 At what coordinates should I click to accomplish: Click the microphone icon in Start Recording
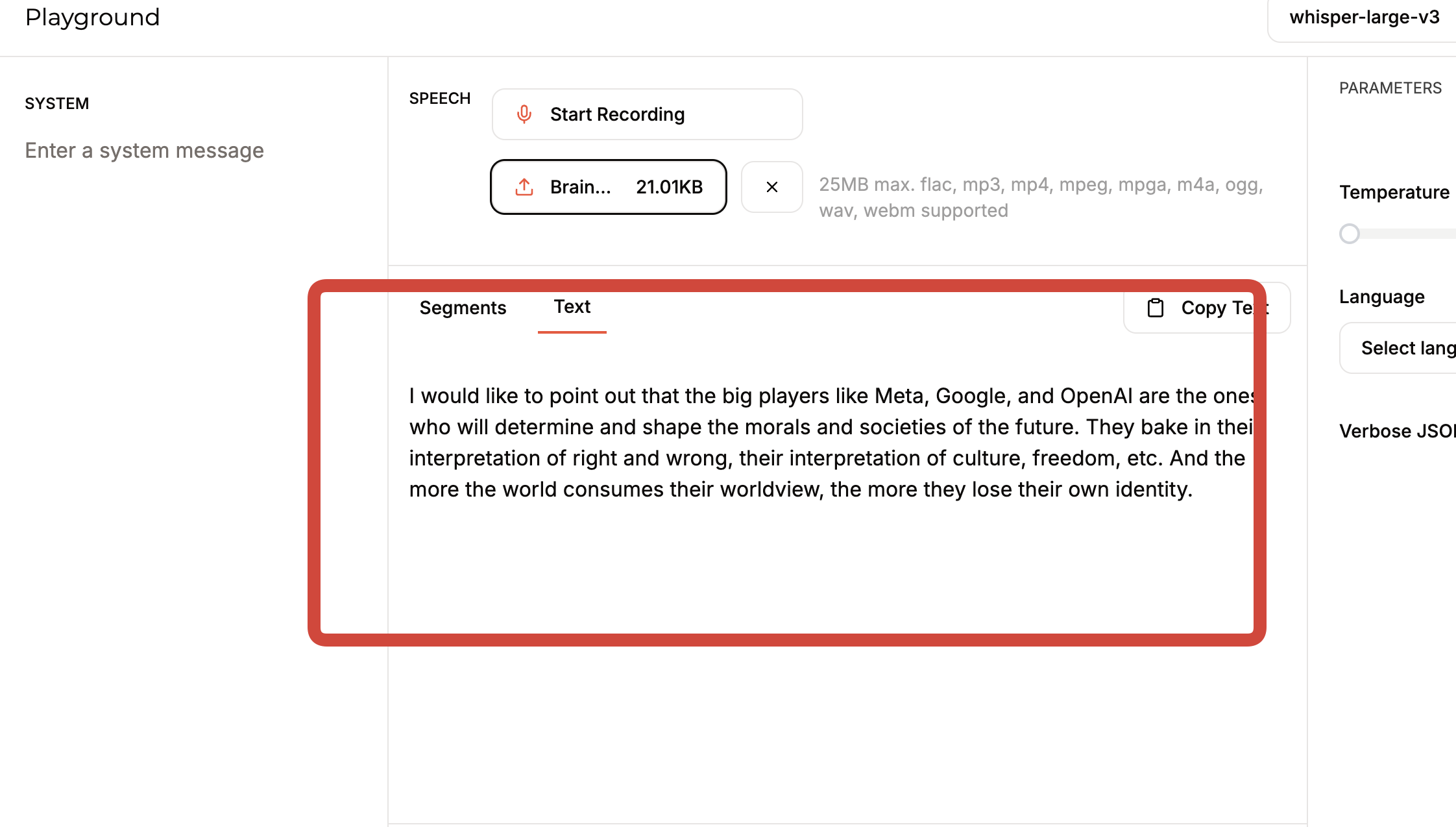click(524, 114)
